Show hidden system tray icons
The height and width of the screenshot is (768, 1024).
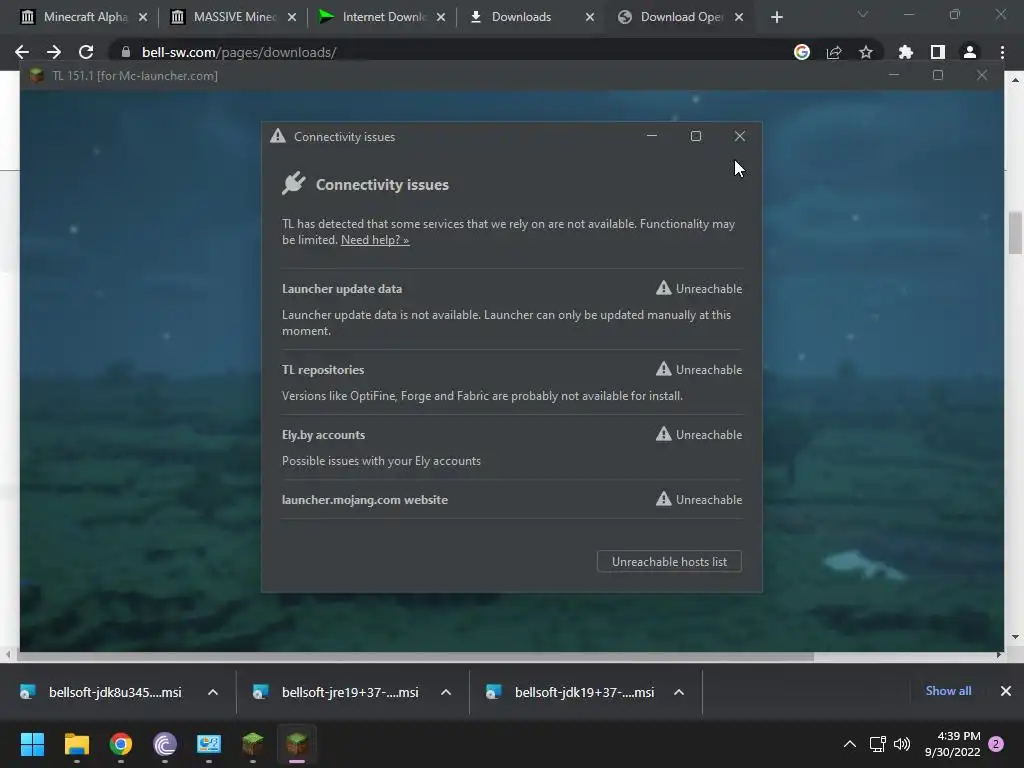(850, 744)
